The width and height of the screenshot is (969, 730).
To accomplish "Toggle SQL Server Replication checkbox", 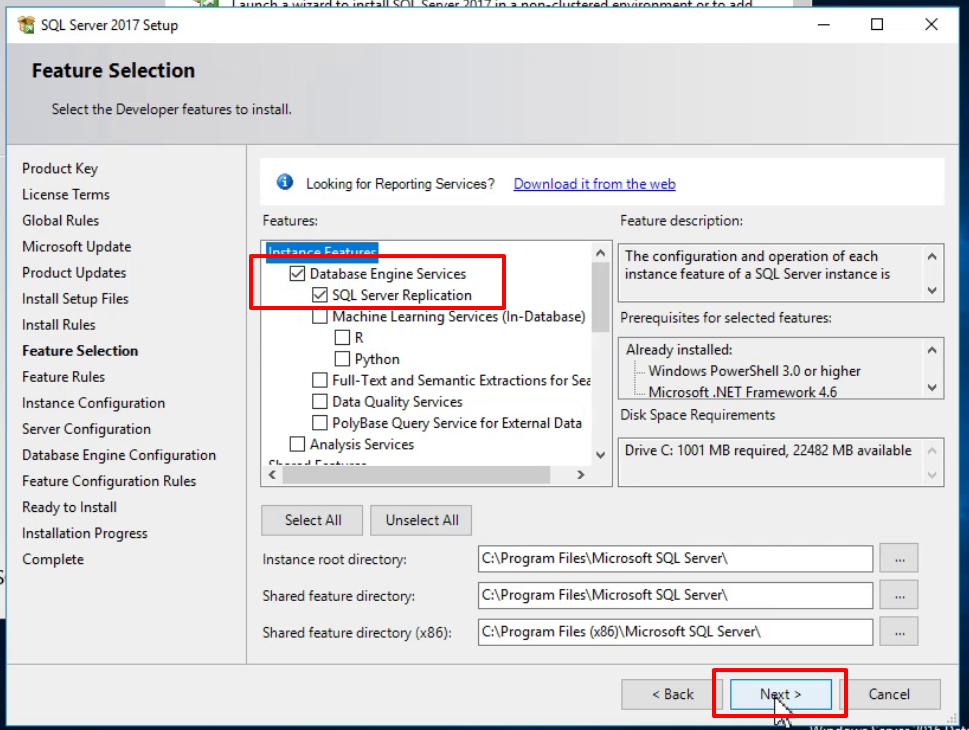I will click(x=319, y=295).
